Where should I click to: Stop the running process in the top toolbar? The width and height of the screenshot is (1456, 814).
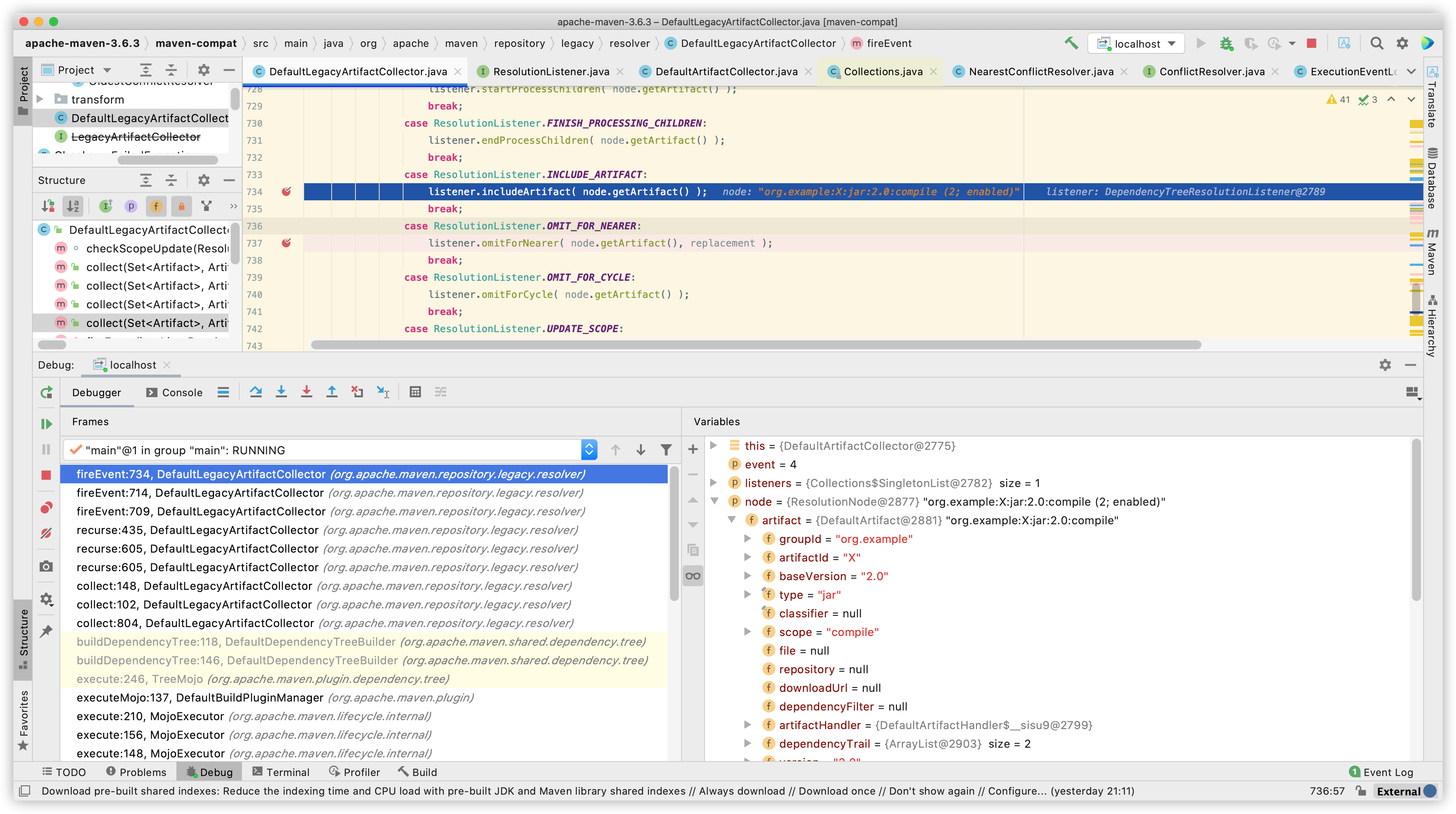[x=1311, y=44]
